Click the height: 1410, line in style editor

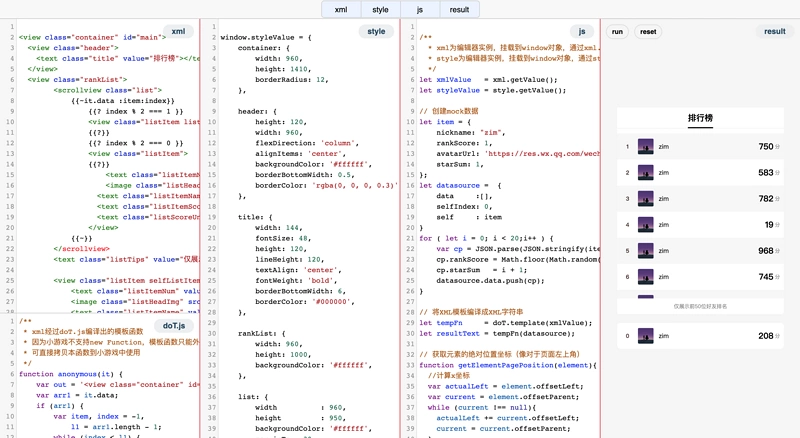point(283,69)
